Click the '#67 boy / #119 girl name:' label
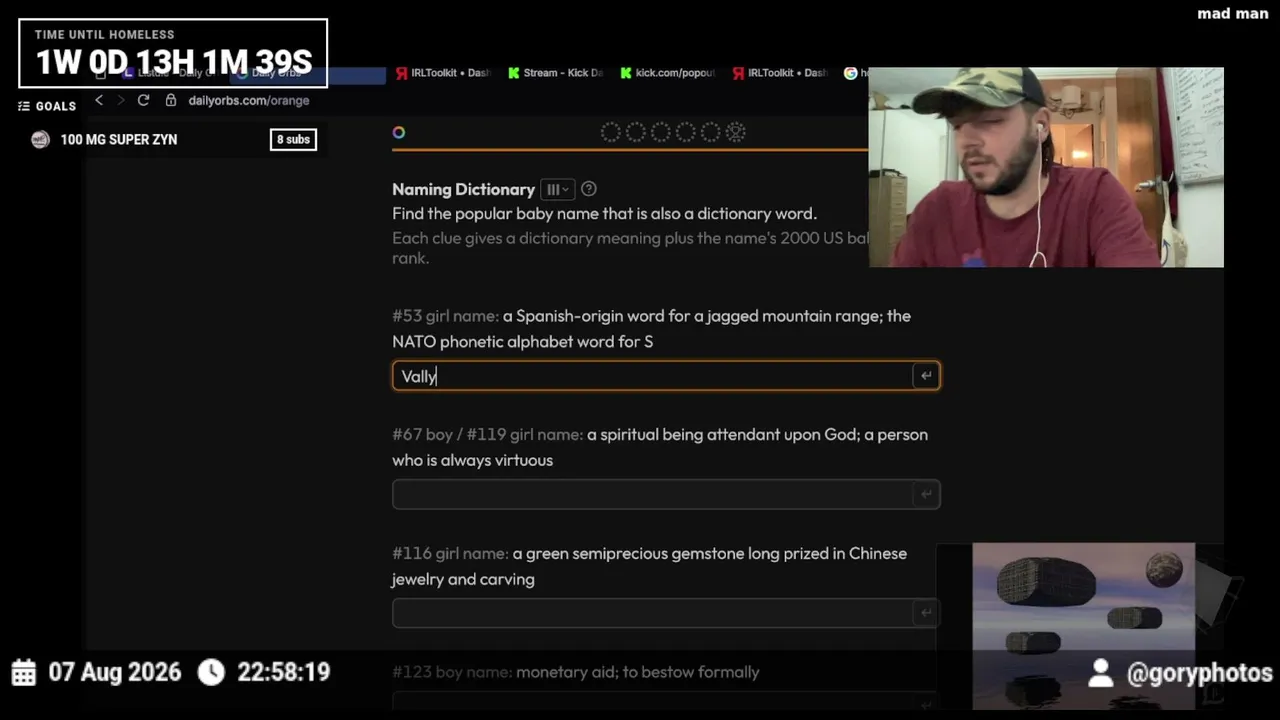This screenshot has width=1280, height=720. click(x=487, y=434)
